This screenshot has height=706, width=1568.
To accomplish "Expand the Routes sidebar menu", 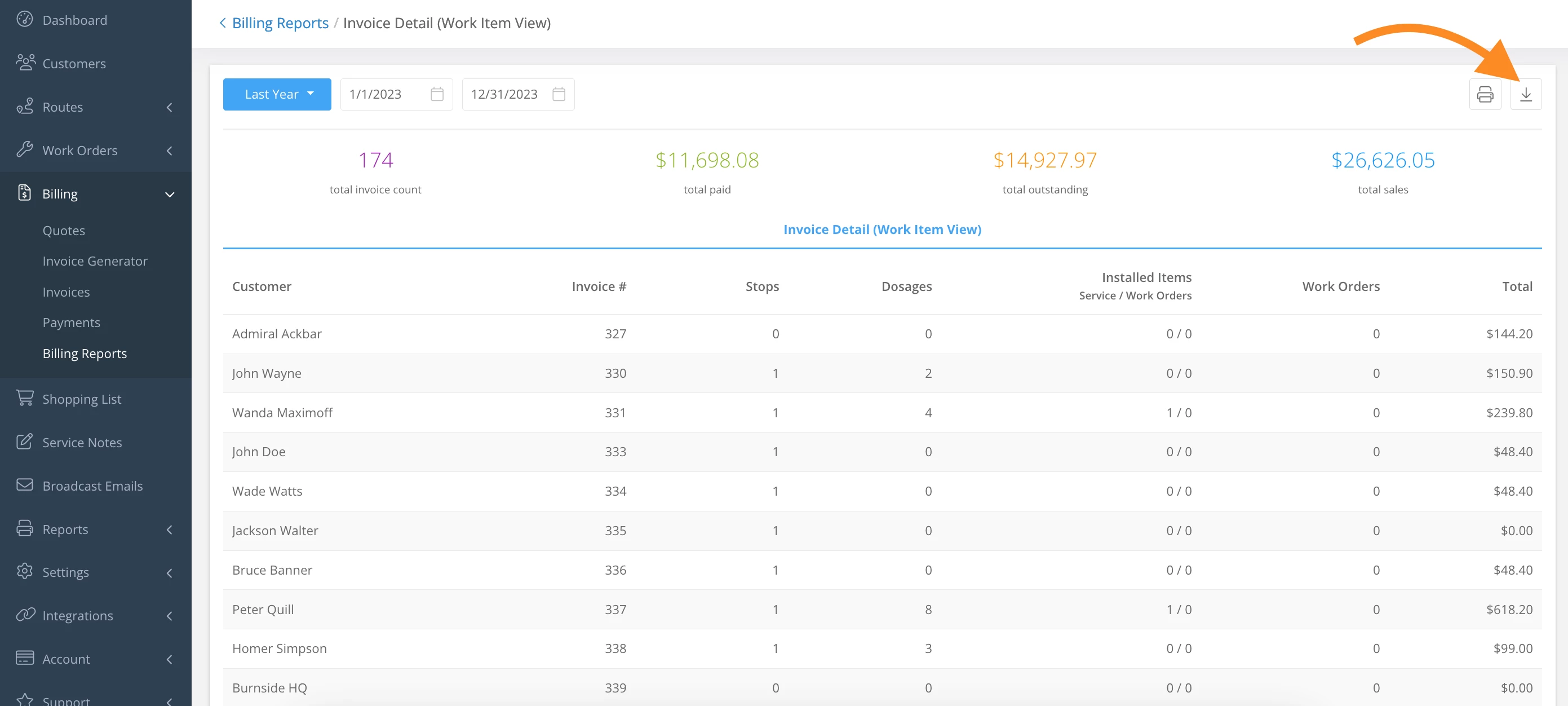I will [169, 107].
